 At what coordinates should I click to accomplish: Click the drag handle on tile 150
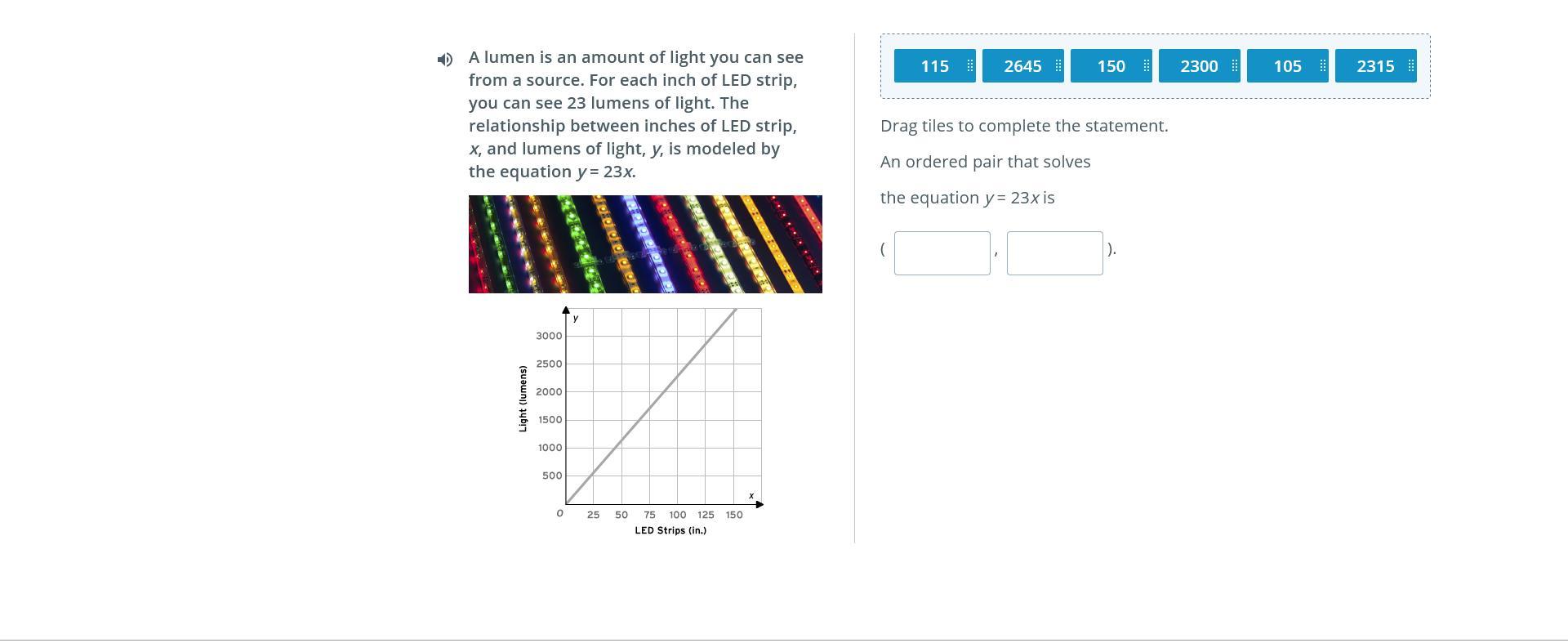tap(1147, 66)
